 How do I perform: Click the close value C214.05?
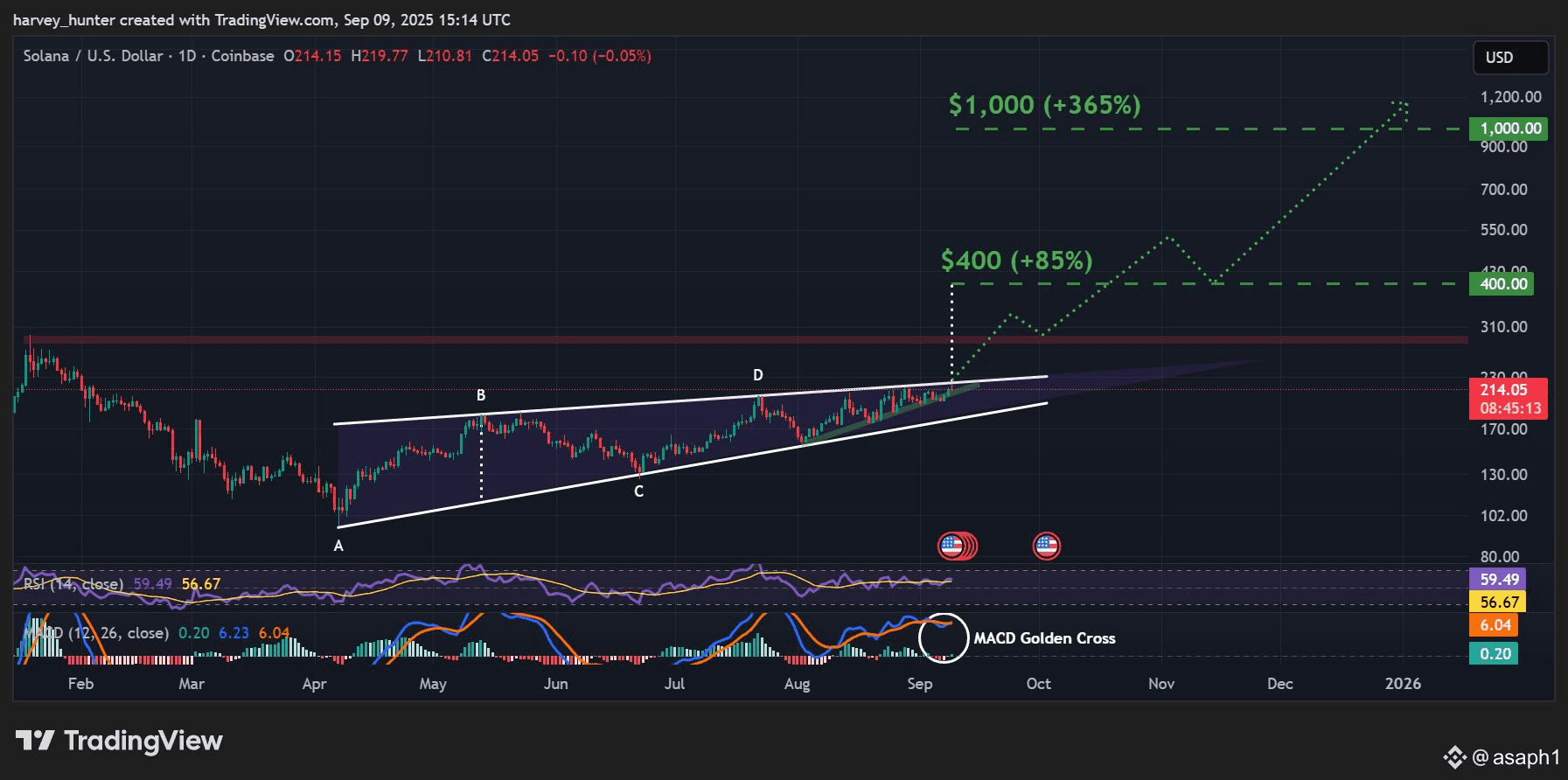(511, 56)
